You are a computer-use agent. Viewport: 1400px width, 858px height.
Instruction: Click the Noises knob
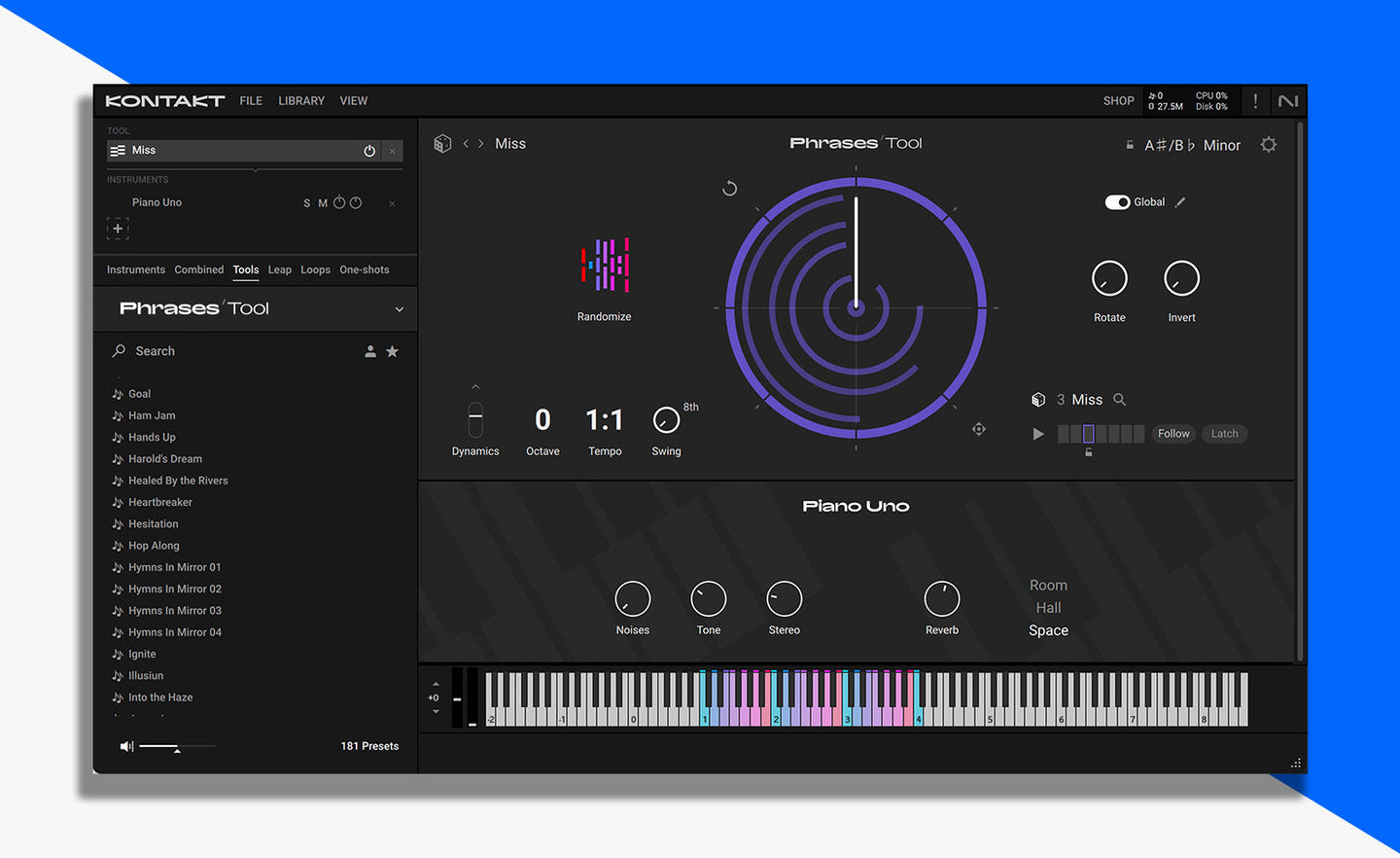633,599
